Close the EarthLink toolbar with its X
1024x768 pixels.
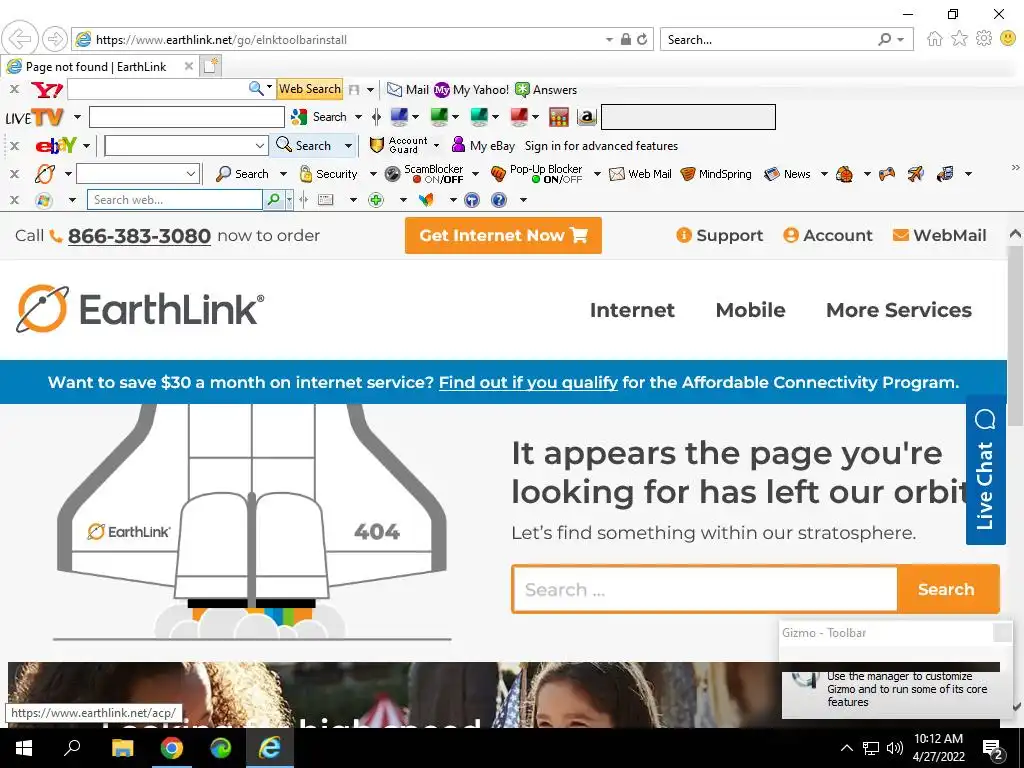[x=14, y=174]
